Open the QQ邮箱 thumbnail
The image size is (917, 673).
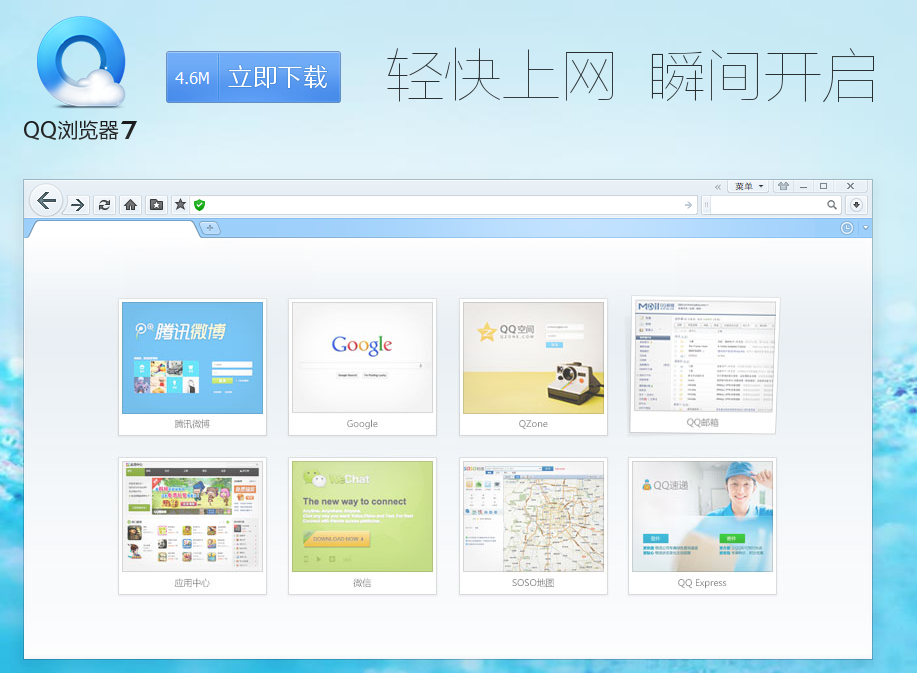pyautogui.click(x=704, y=365)
